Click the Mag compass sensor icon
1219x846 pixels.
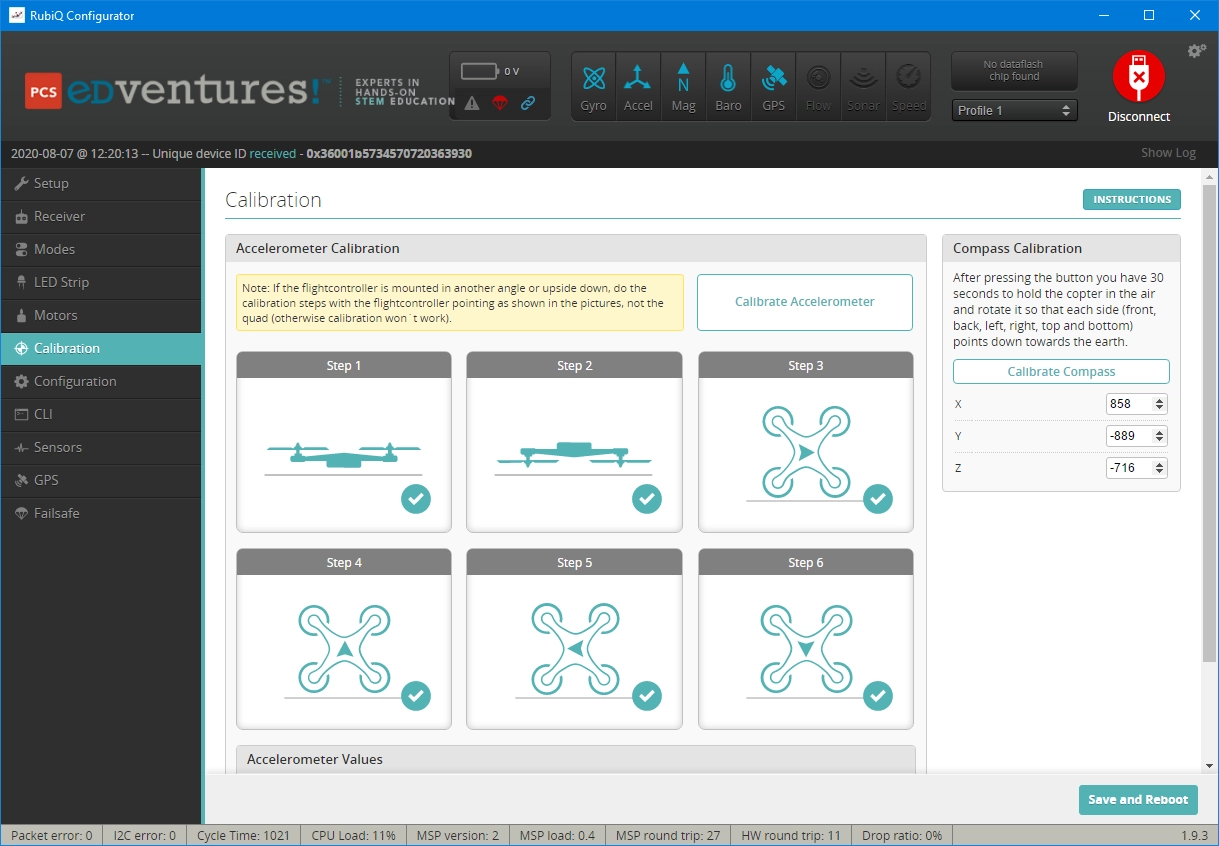[683, 86]
